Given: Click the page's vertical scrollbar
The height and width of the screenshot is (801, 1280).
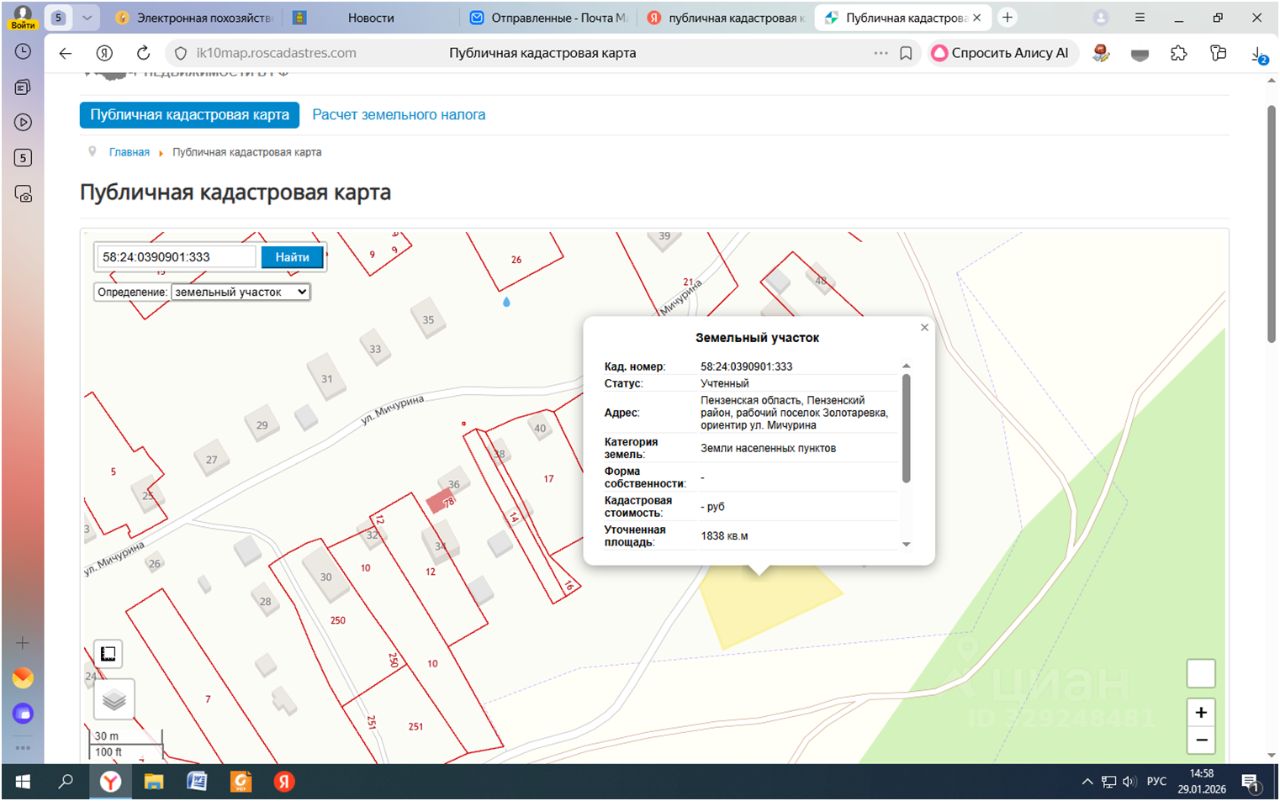Looking at the screenshot, I should click(x=1272, y=224).
